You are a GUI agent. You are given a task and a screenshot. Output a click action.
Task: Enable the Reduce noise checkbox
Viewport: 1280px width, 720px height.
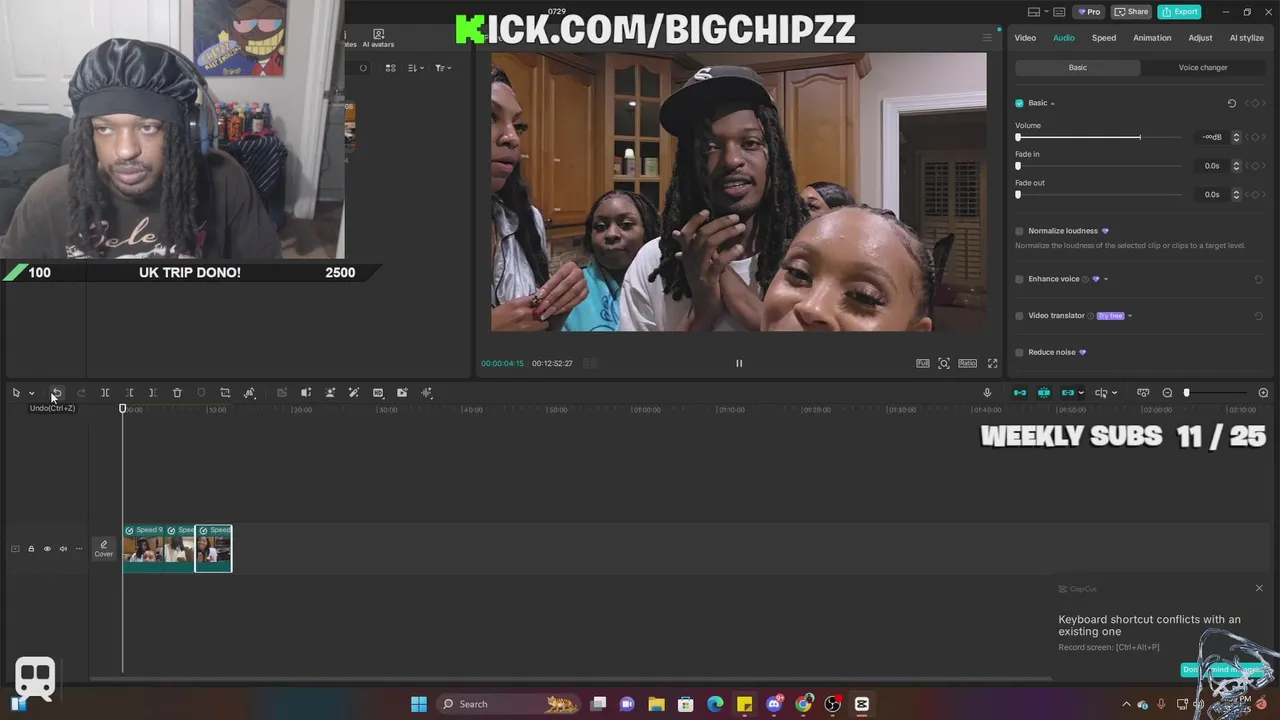click(x=1019, y=352)
